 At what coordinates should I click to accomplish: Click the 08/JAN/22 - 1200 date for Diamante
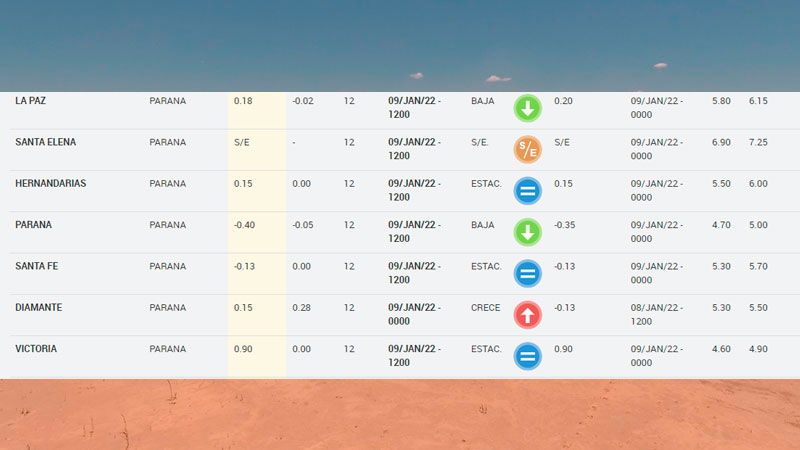point(656,314)
